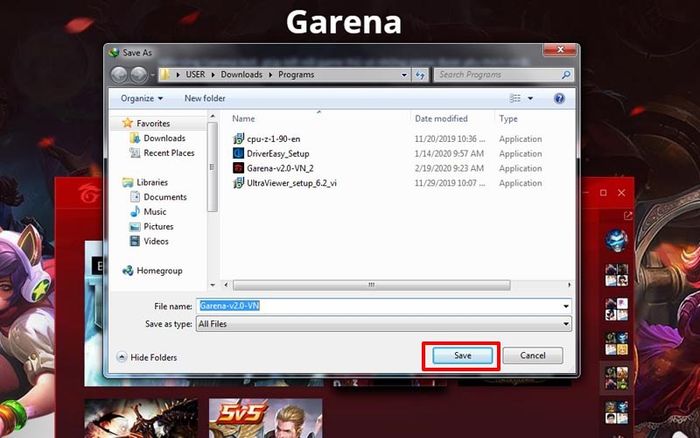The width and height of the screenshot is (700, 438).
Task: Click the pop-out icon in Garena window
Action: [628, 216]
